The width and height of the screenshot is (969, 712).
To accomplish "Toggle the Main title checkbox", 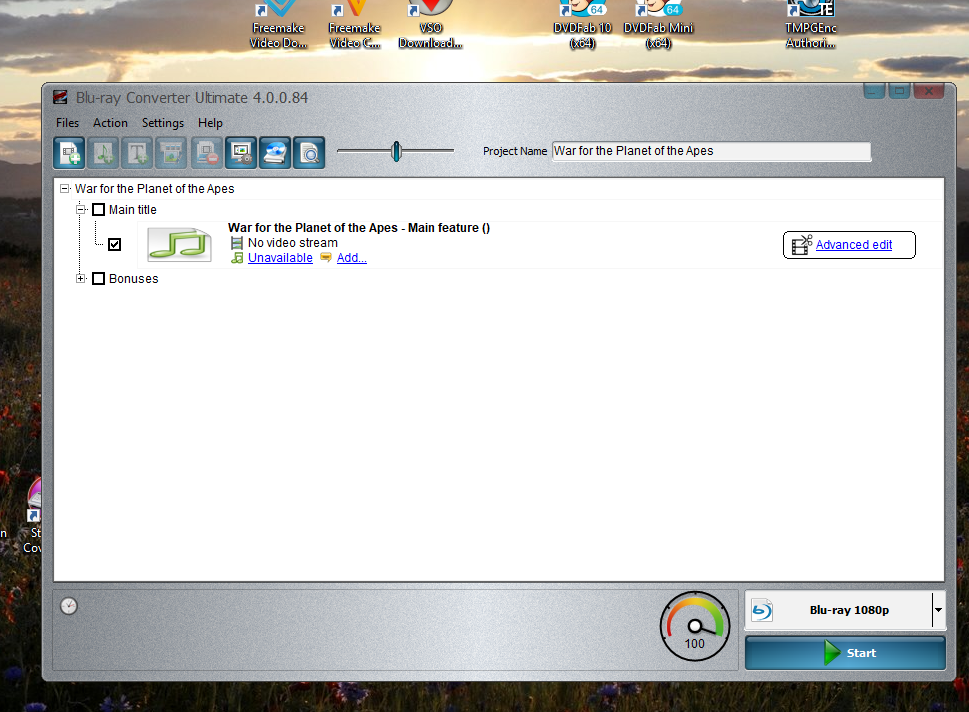I will pos(98,210).
